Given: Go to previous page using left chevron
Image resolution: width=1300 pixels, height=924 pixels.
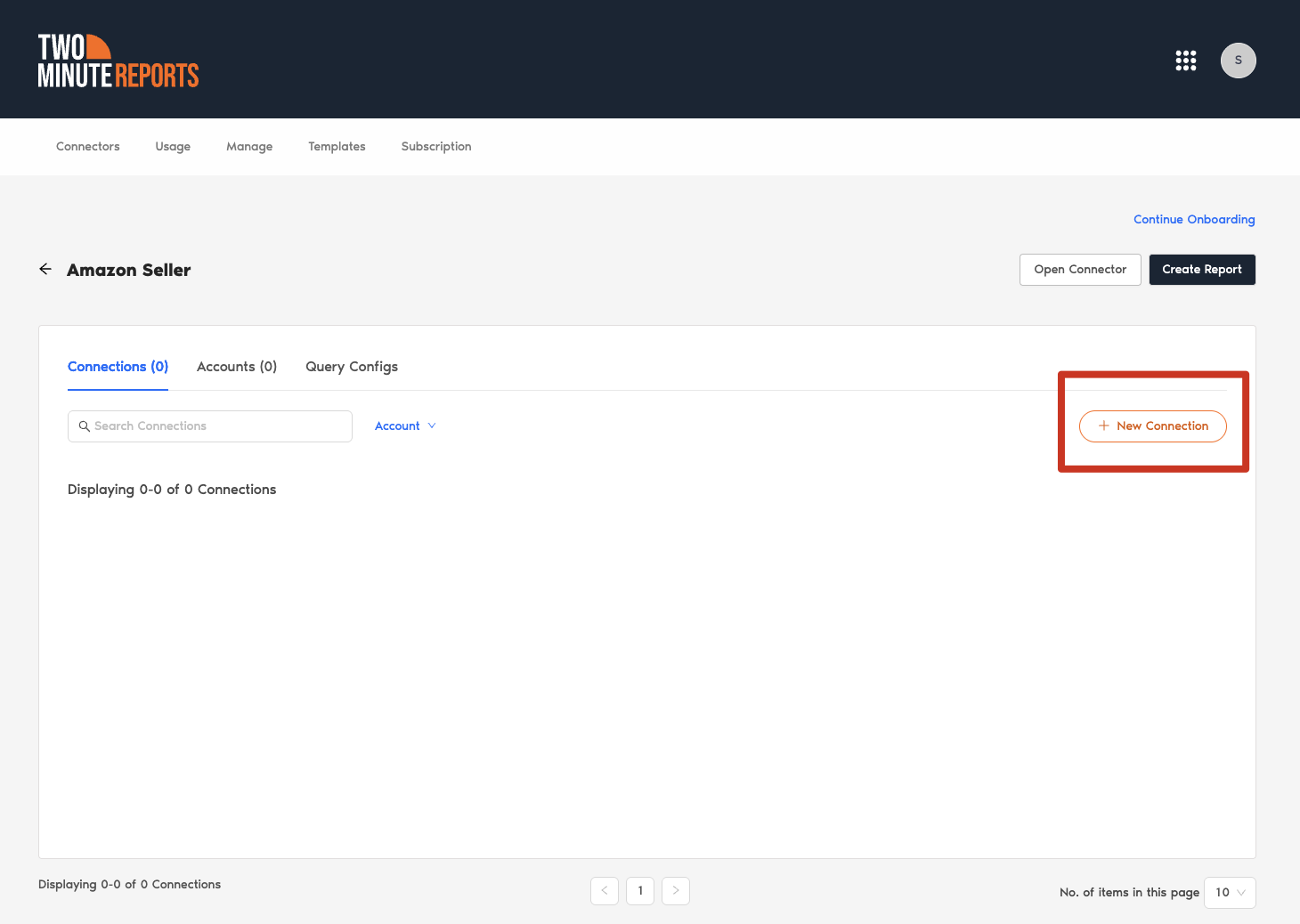Looking at the screenshot, I should [605, 890].
